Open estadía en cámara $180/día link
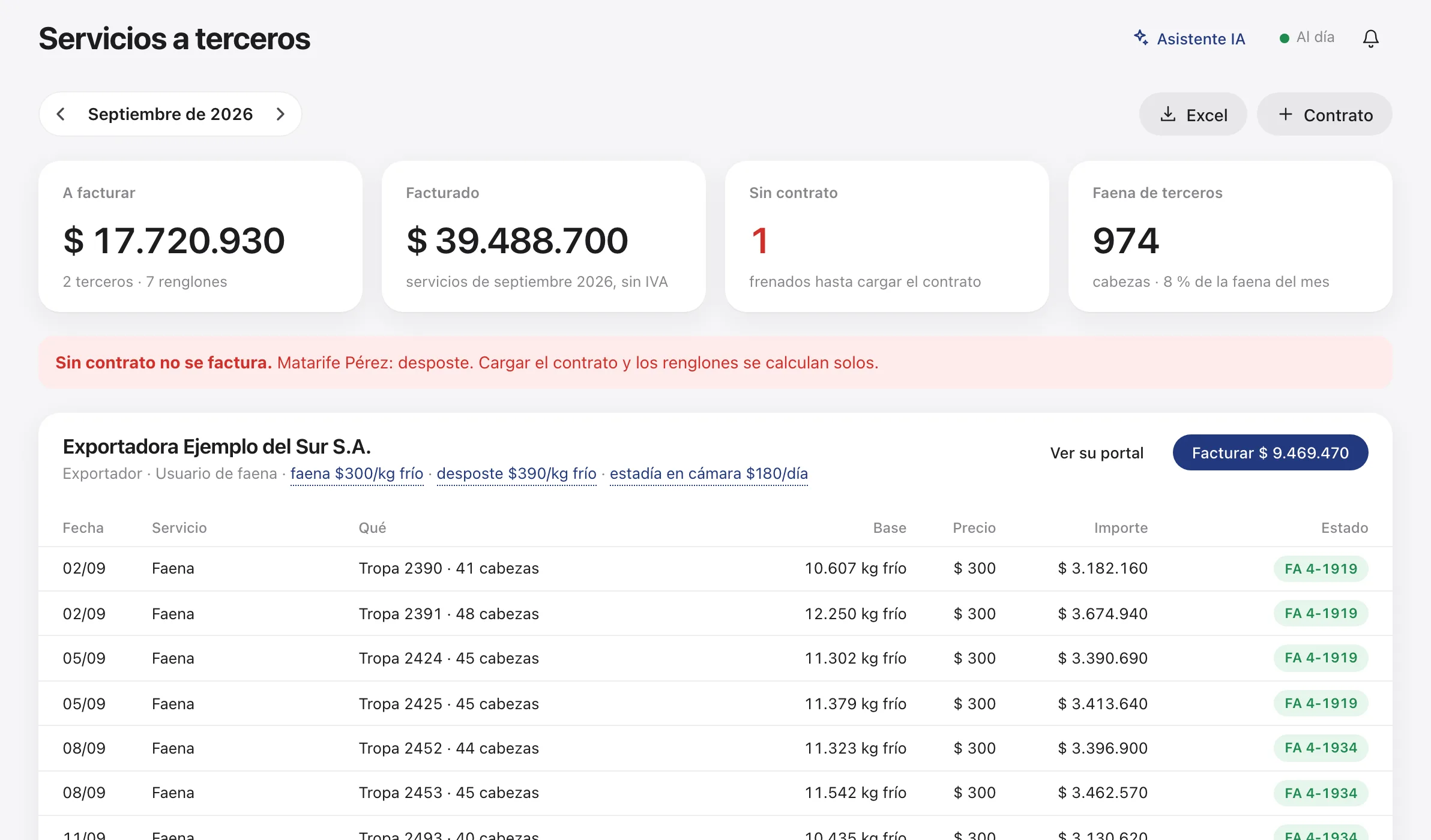Image resolution: width=1431 pixels, height=840 pixels. [x=708, y=473]
